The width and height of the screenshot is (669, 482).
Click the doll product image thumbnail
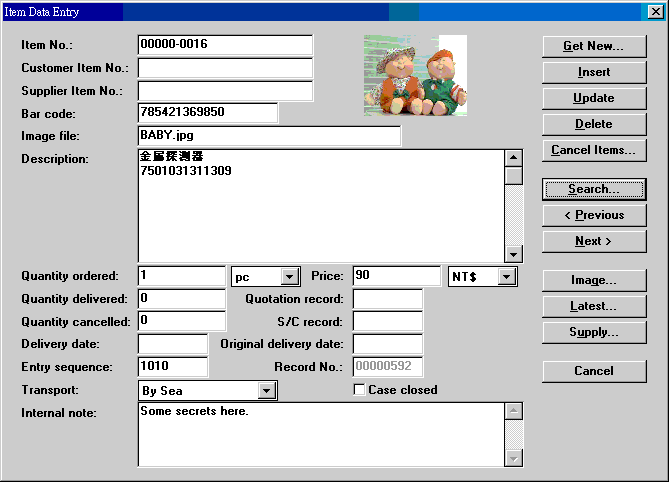415,75
